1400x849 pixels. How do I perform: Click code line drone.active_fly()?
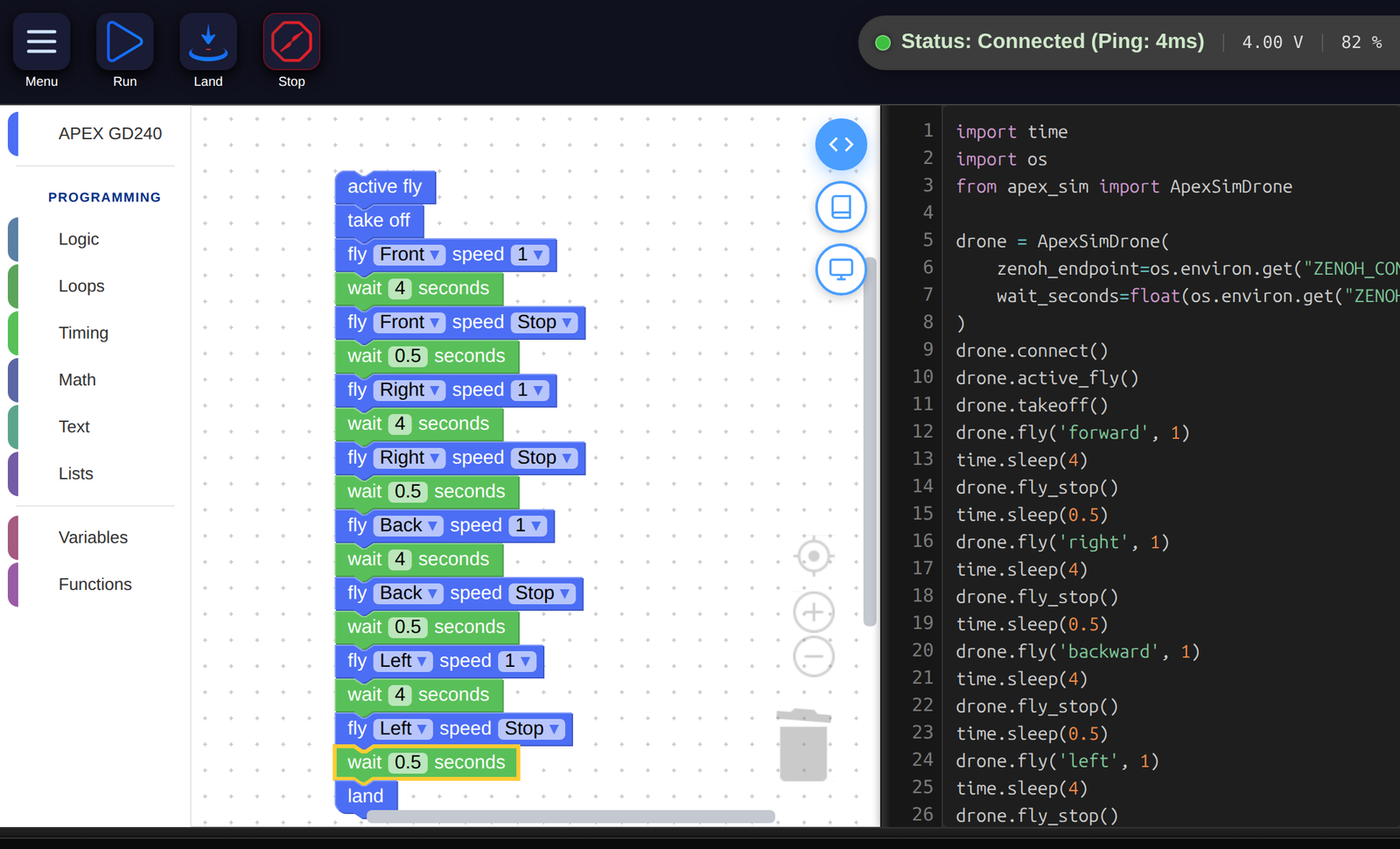point(1047,378)
